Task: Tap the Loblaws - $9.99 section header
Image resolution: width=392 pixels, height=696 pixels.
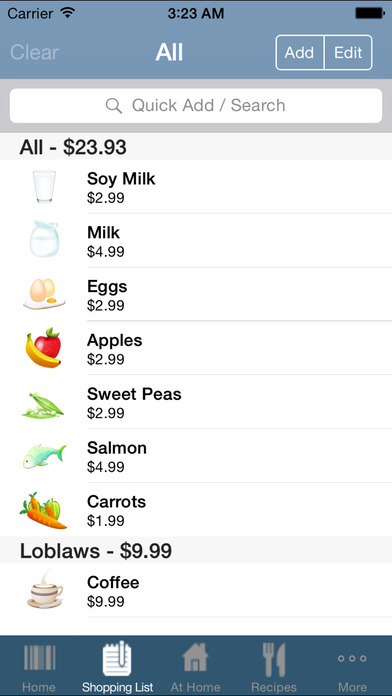Action: tap(196, 550)
